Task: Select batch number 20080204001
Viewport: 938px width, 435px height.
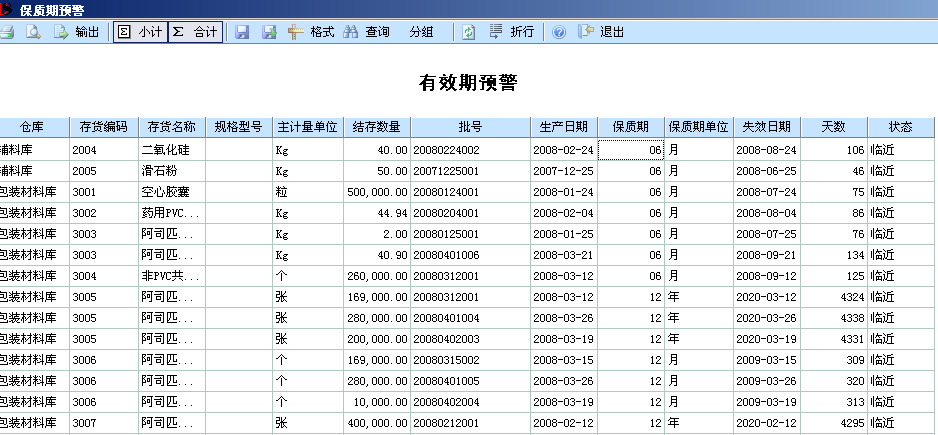Action: [x=471, y=213]
